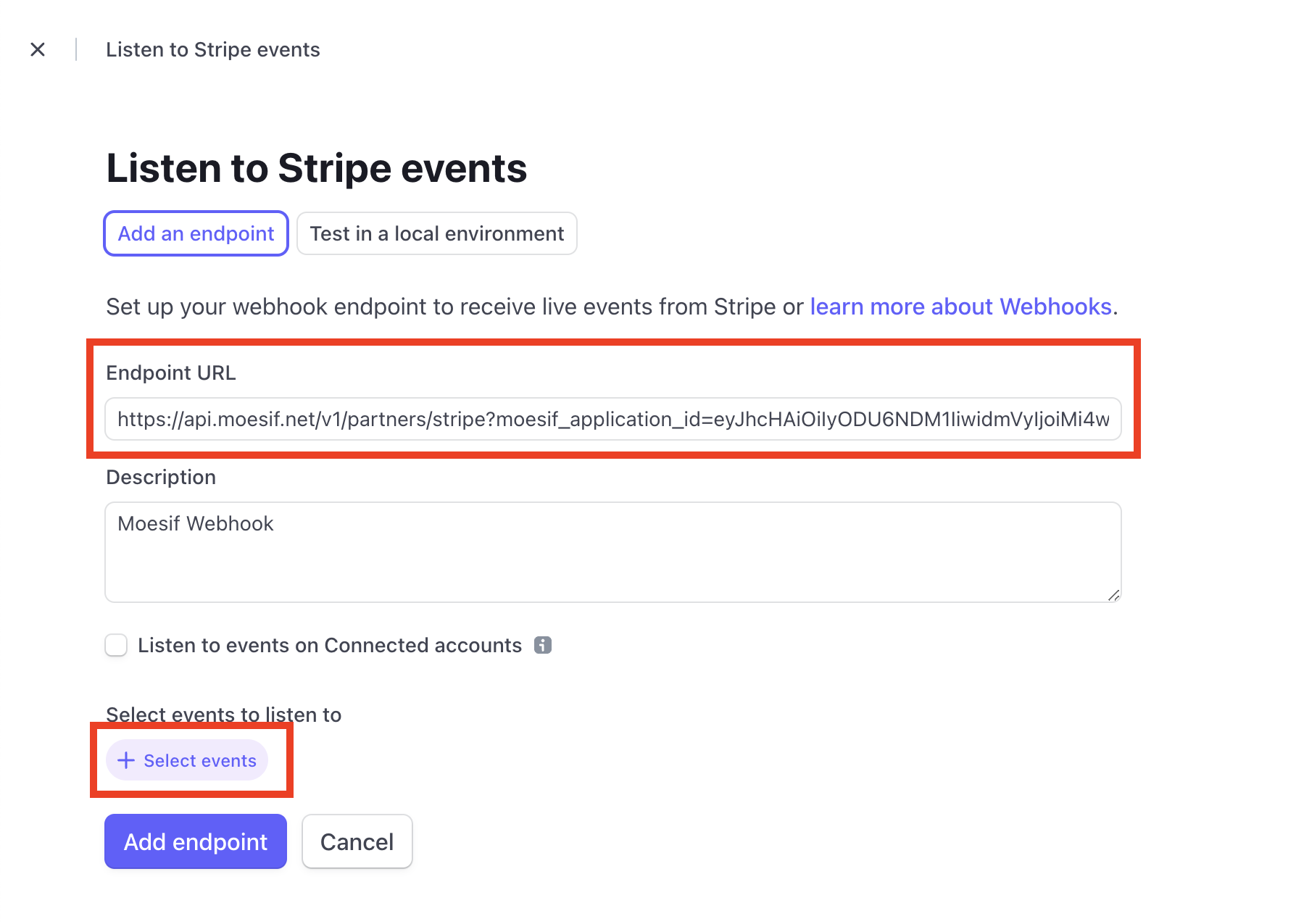
Task: Enable Listen to events on Connected accounts
Action: point(115,645)
